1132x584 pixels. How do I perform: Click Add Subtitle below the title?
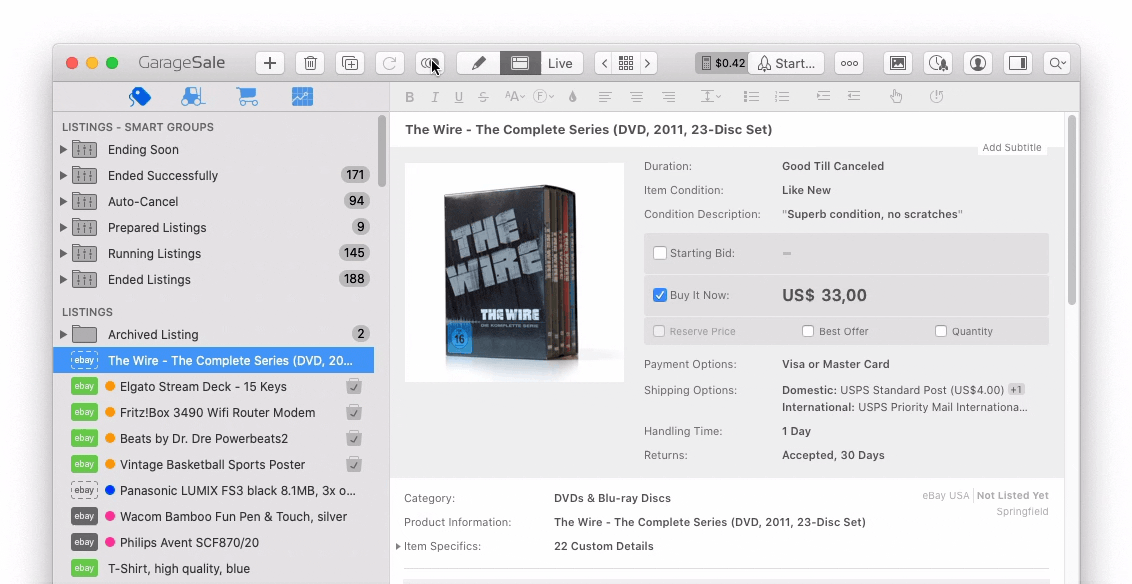point(1011,147)
